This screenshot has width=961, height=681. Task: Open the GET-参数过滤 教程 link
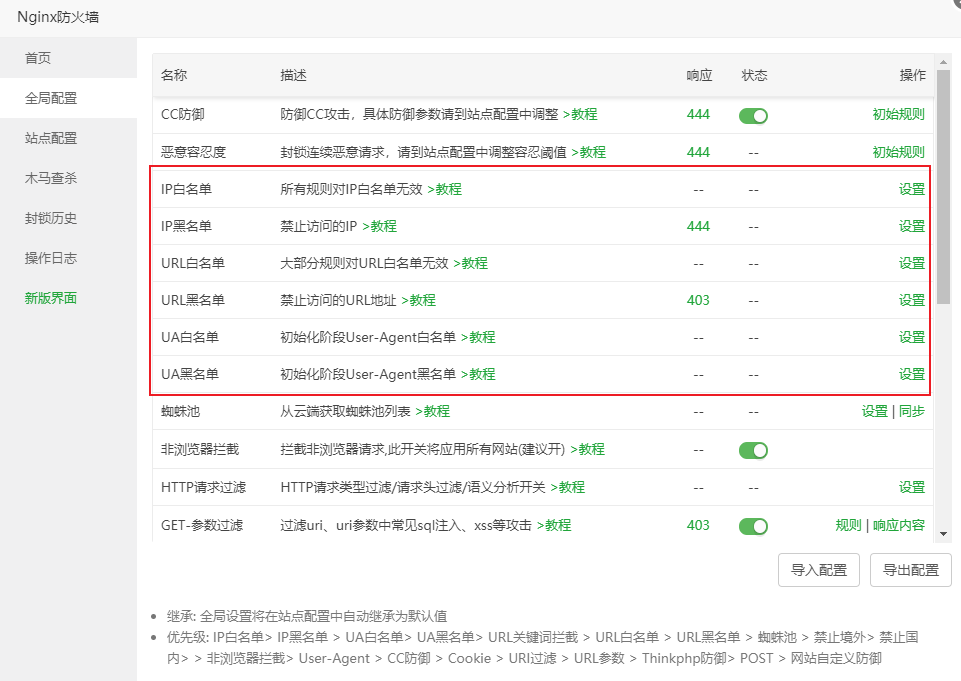tap(554, 525)
